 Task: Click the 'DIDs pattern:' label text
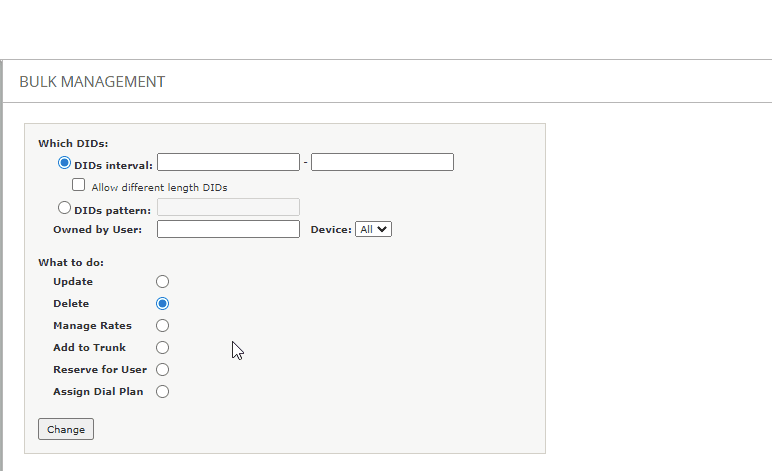coord(113,211)
